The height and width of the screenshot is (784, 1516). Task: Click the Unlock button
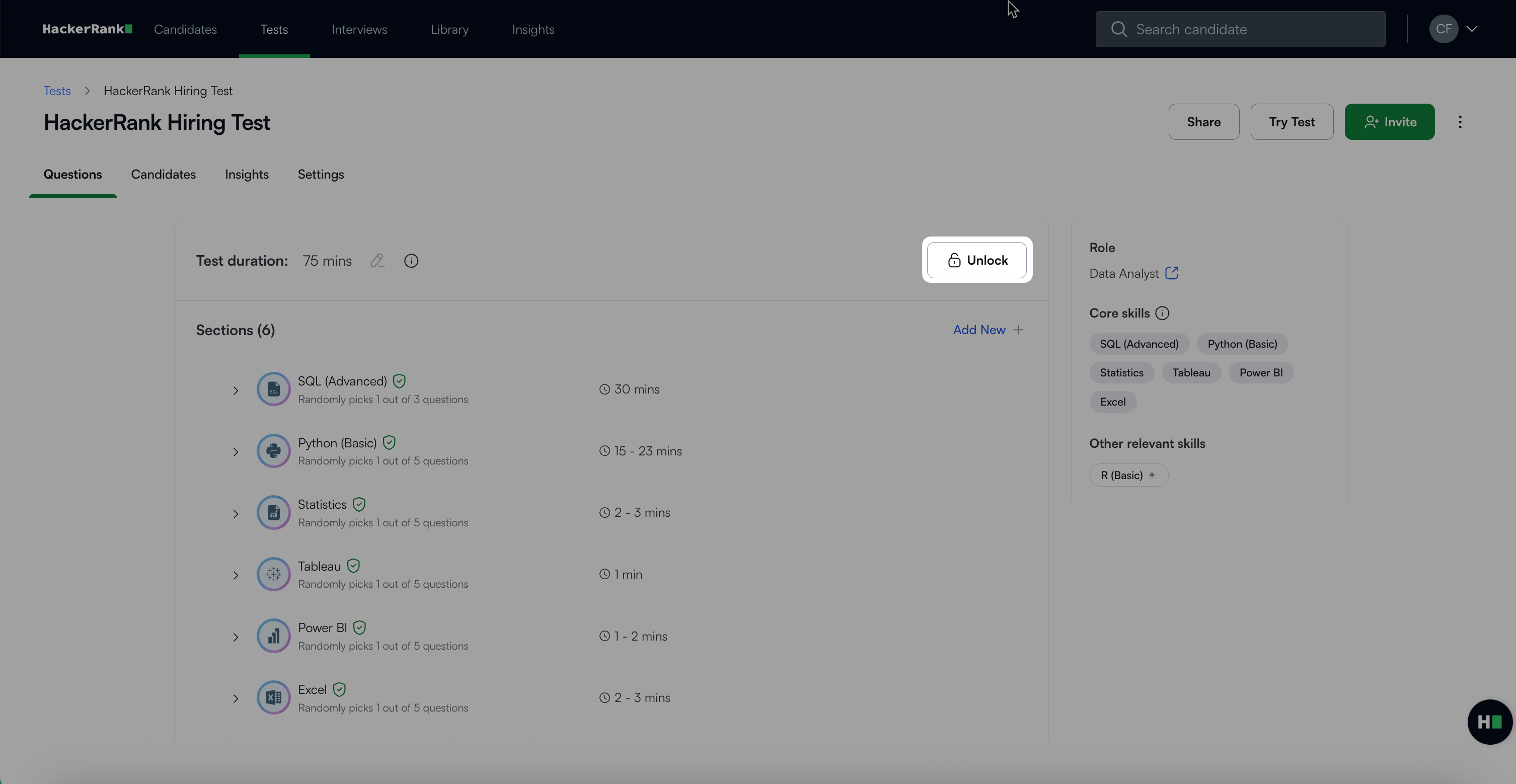(977, 260)
